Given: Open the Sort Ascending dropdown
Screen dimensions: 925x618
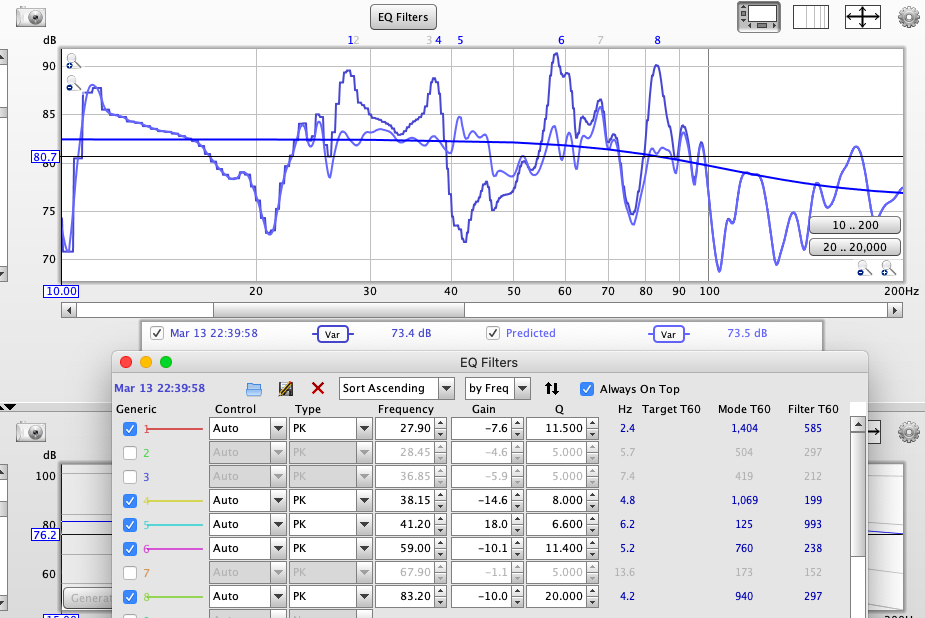Looking at the screenshot, I should (x=396, y=388).
